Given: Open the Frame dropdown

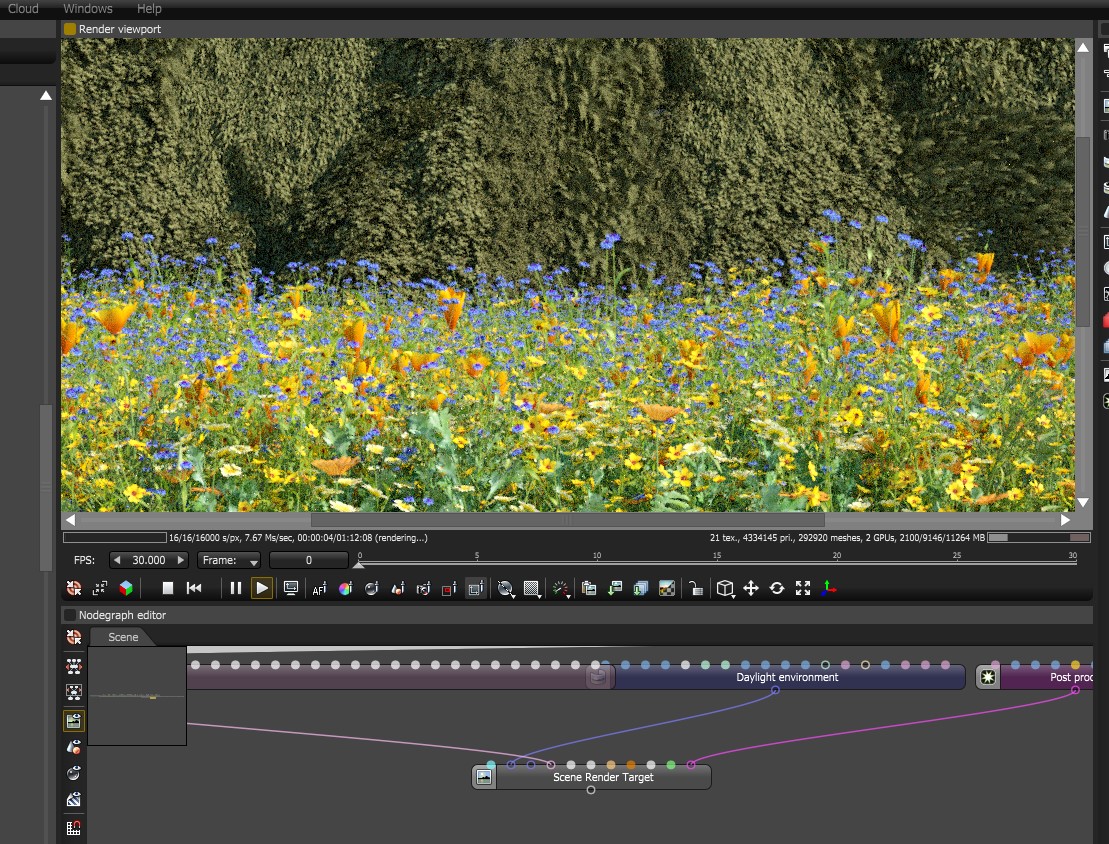Looking at the screenshot, I should coord(229,560).
